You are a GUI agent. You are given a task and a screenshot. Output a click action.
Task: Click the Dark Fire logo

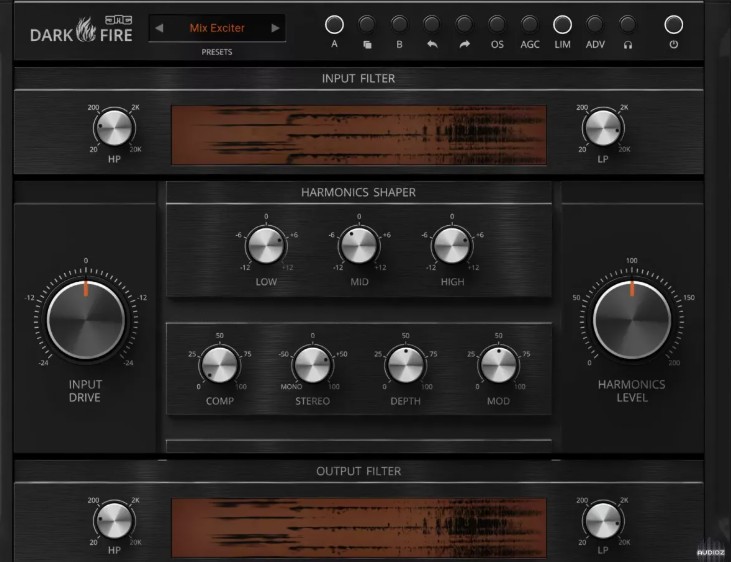(x=82, y=30)
